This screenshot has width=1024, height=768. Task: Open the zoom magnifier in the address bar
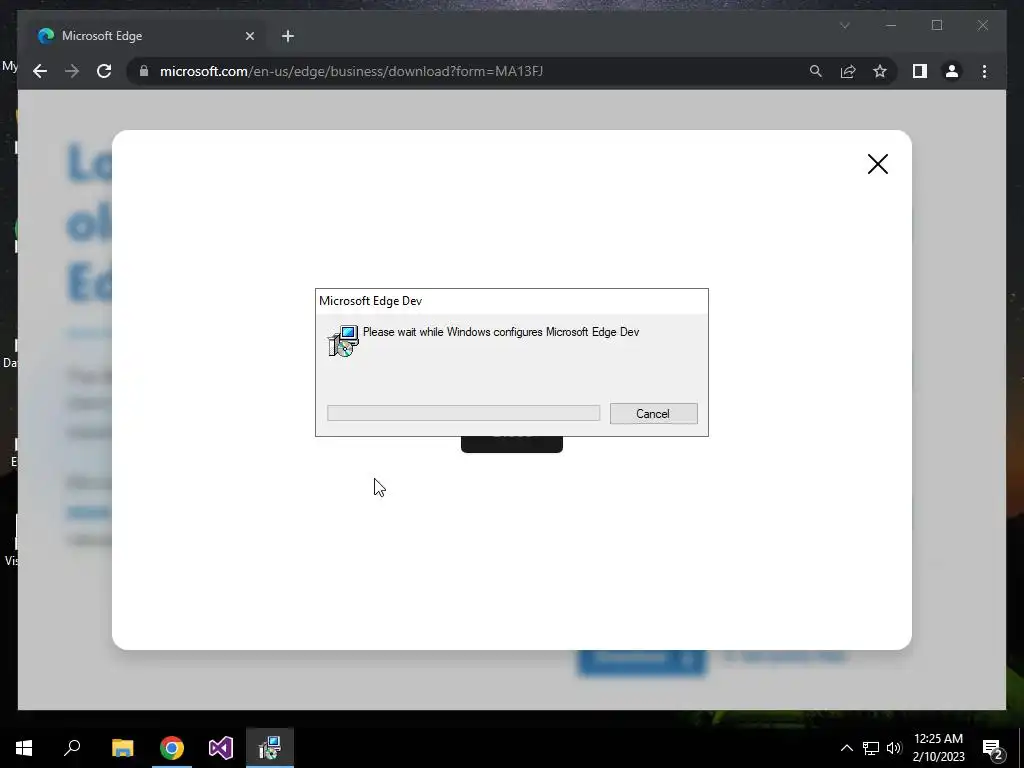pos(816,71)
